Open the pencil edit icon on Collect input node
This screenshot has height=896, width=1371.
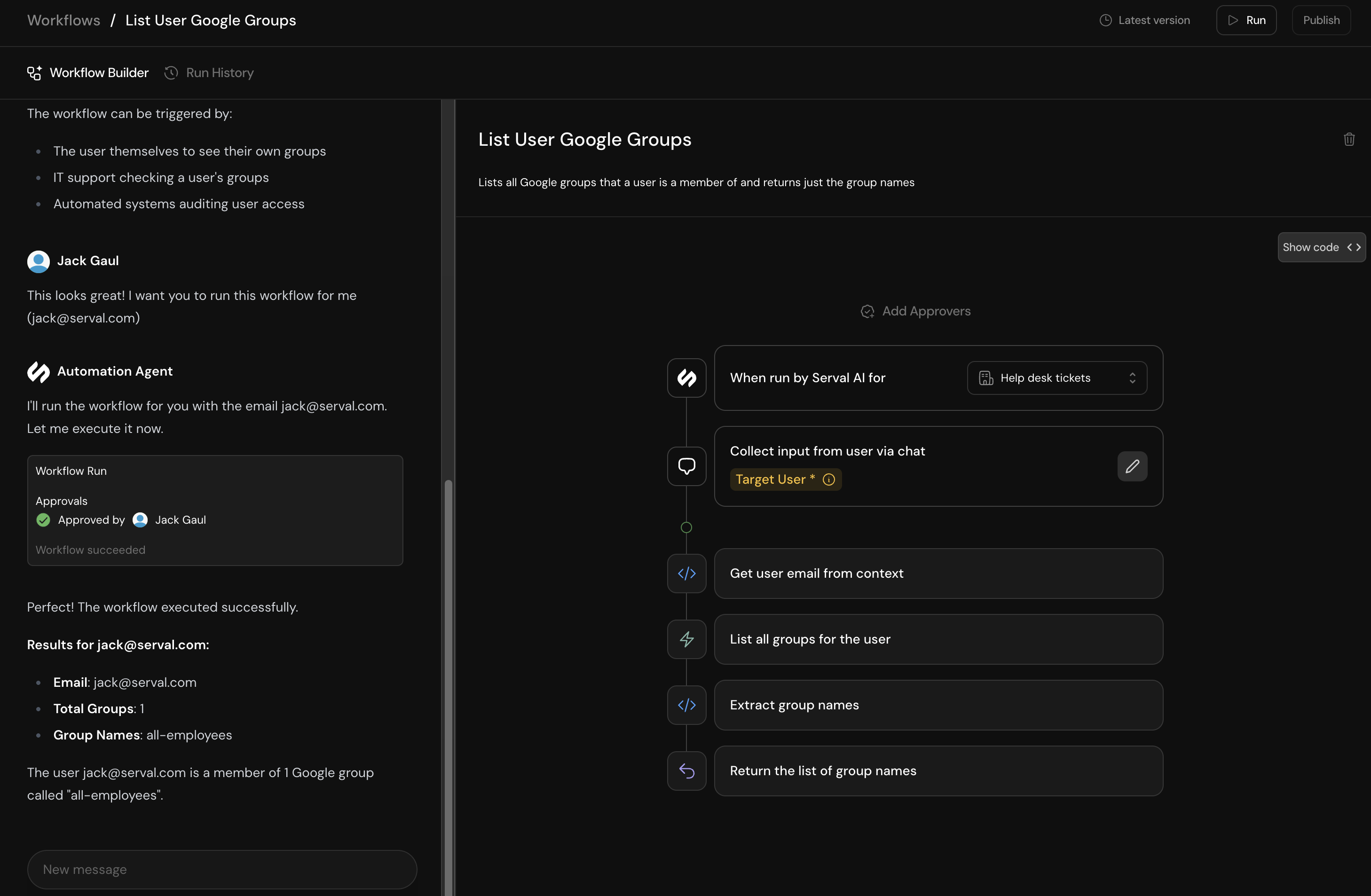(x=1133, y=466)
